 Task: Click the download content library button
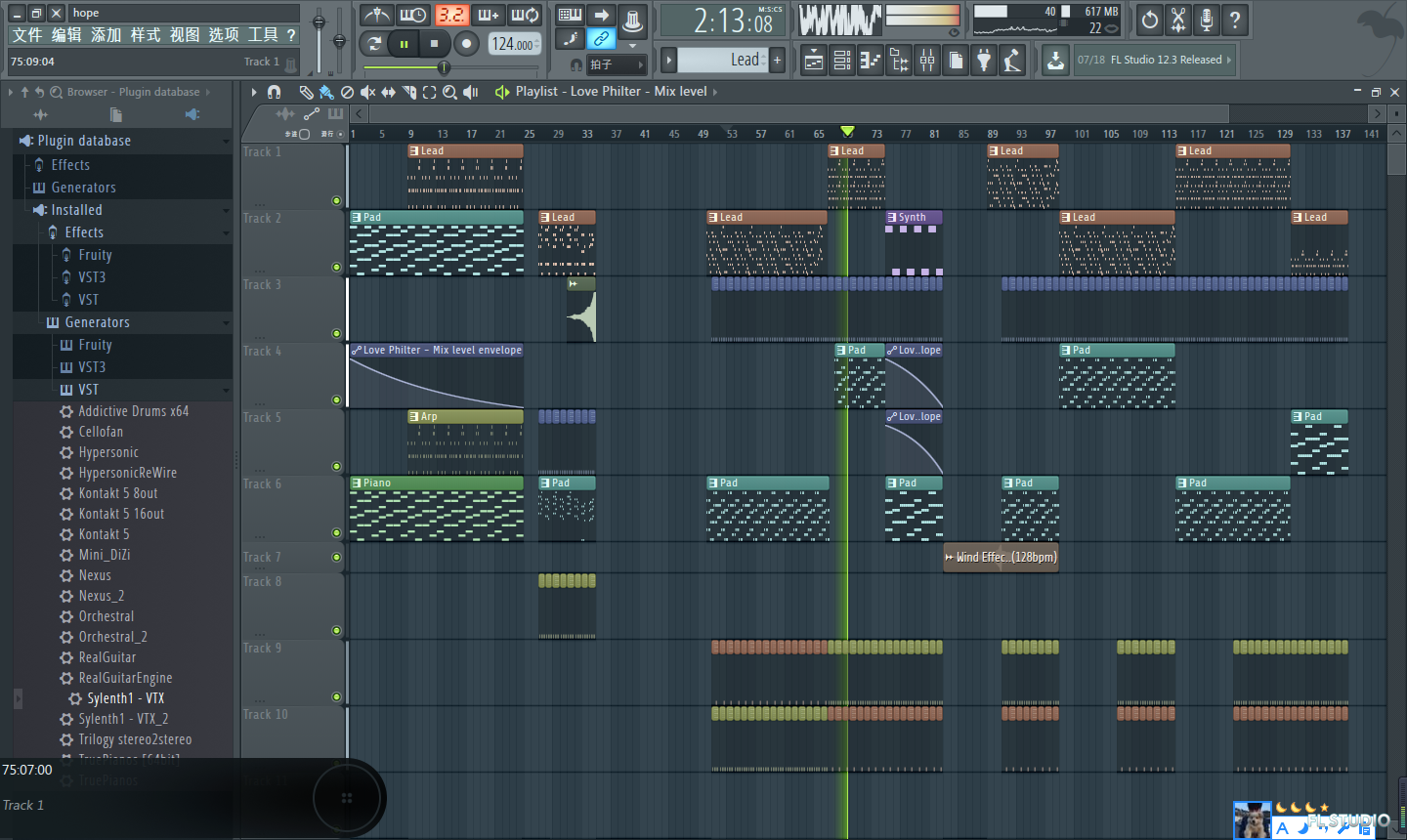[x=1055, y=61]
